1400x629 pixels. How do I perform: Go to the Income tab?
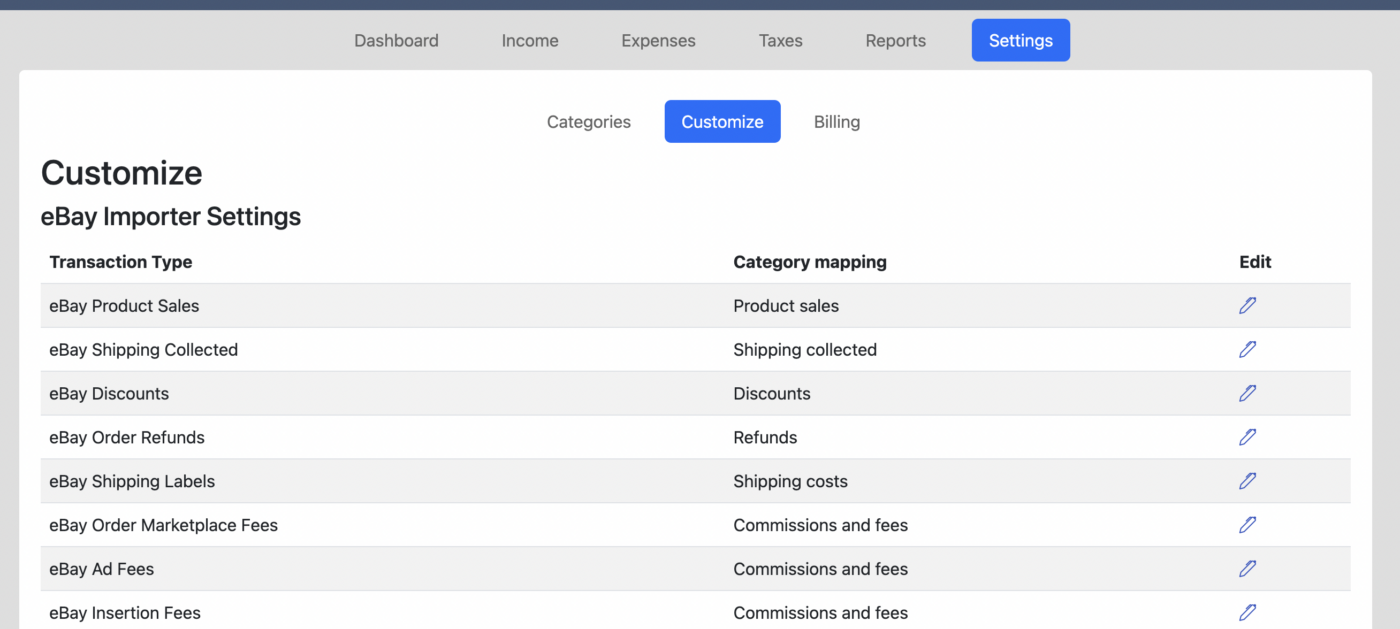pyautogui.click(x=530, y=41)
